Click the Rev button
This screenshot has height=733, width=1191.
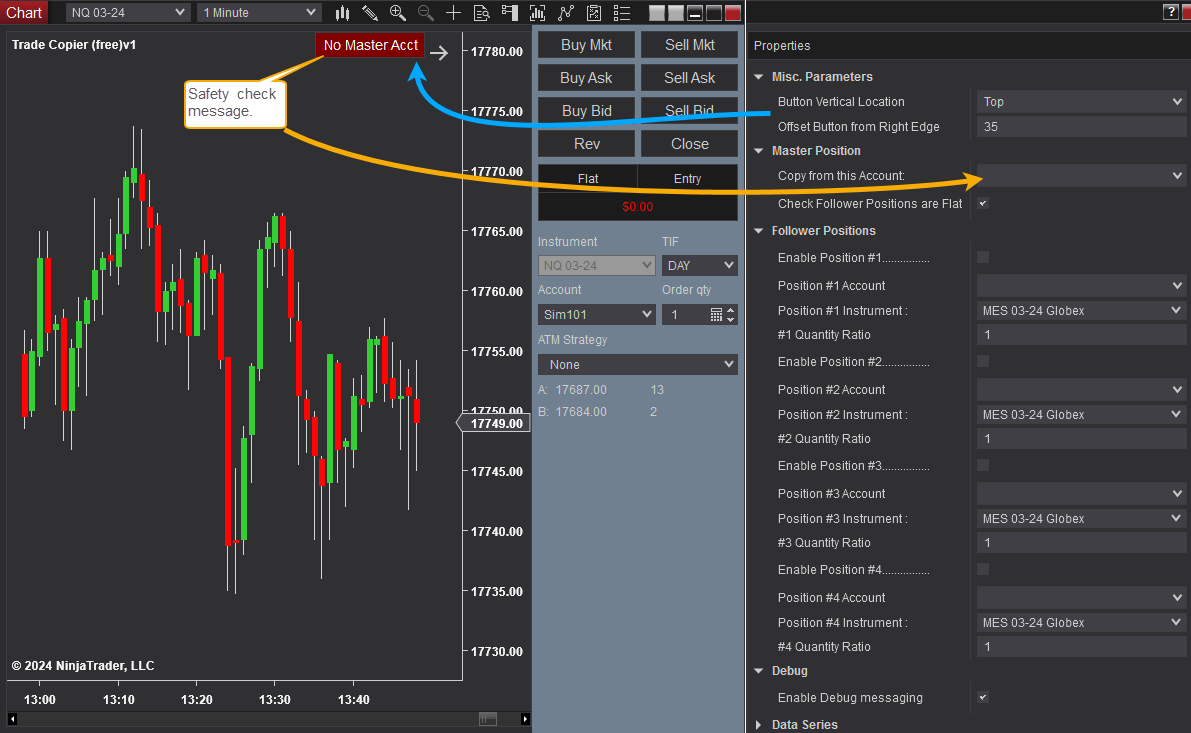coord(586,144)
